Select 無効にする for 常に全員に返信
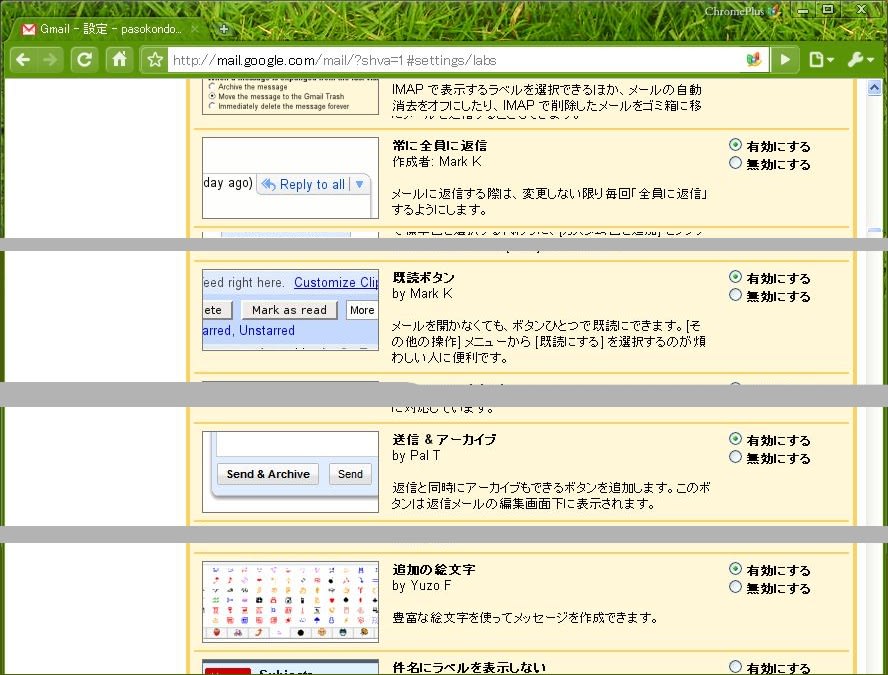The height and width of the screenshot is (675, 888). [736, 163]
